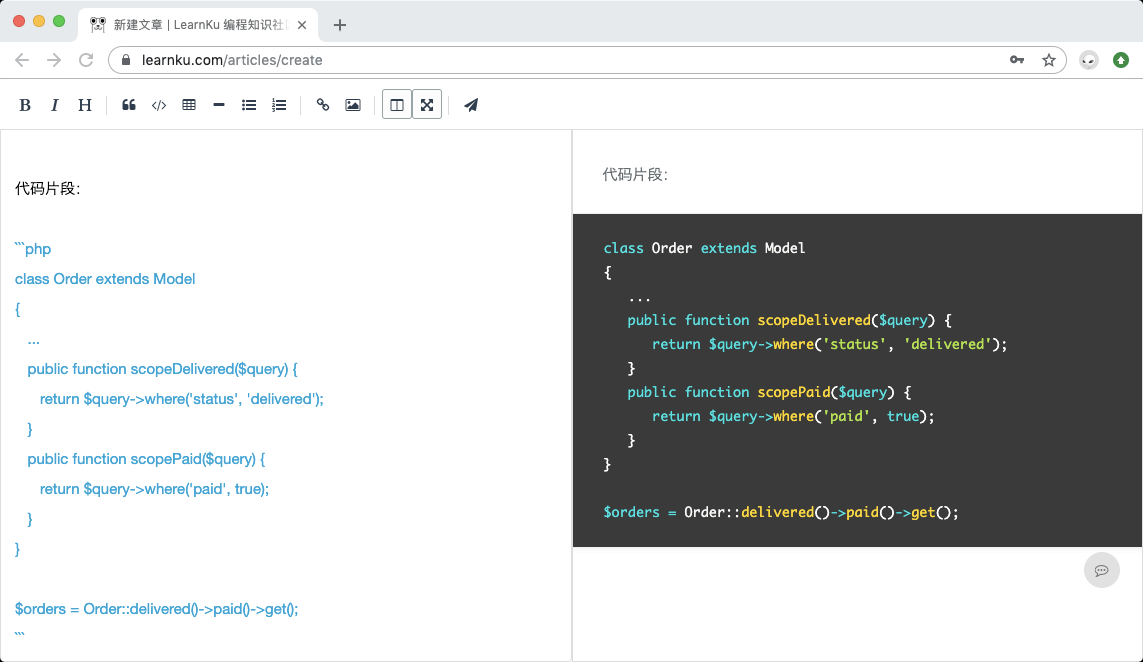Click the macOS yellow minimize window button
The image size is (1143, 662).
click(39, 22)
